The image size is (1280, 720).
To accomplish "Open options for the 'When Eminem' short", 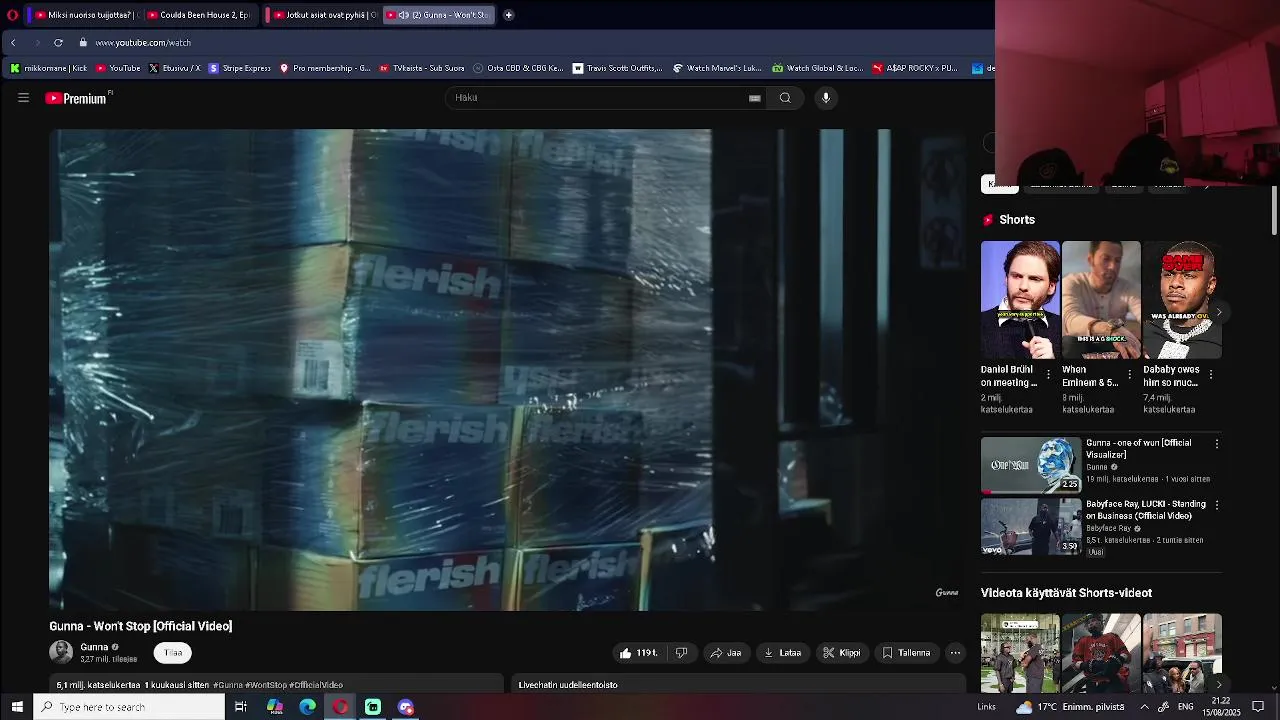I will pos(1129,374).
